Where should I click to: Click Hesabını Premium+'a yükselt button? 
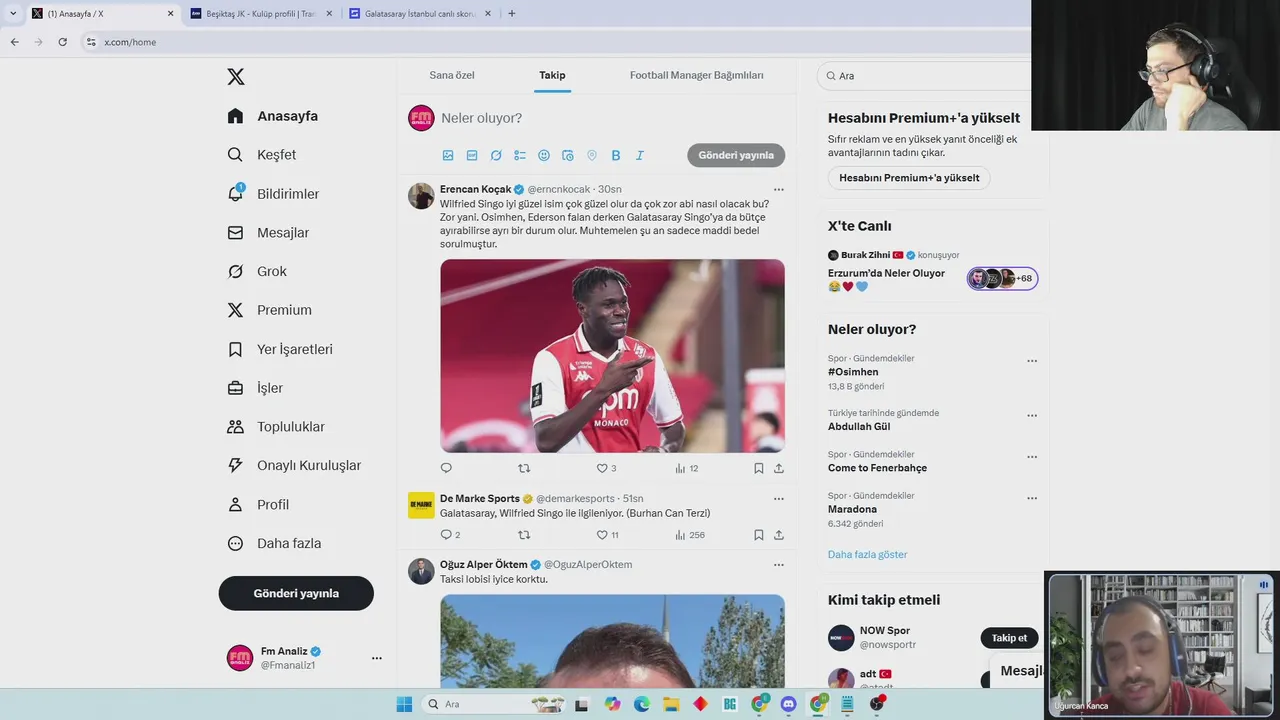click(909, 178)
